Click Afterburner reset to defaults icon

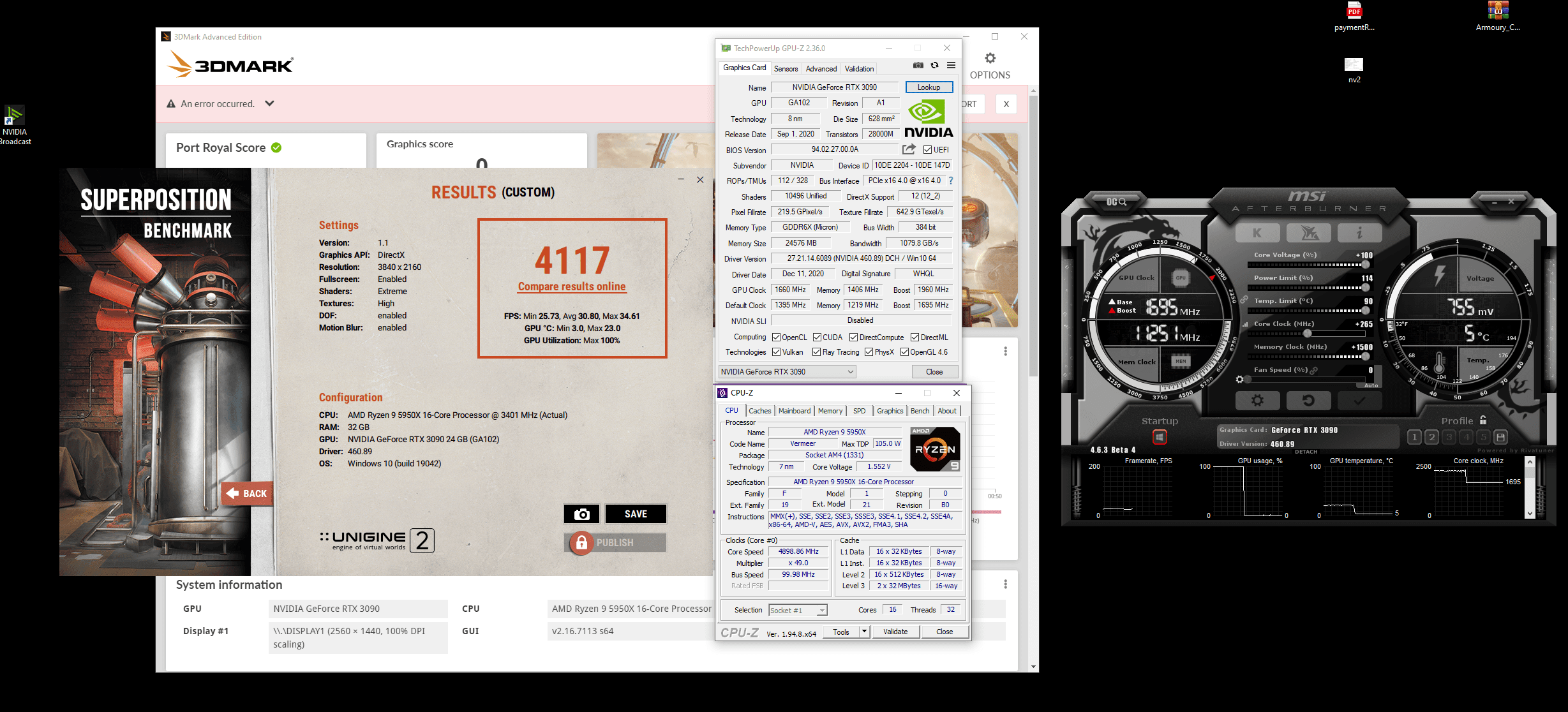click(x=1308, y=401)
